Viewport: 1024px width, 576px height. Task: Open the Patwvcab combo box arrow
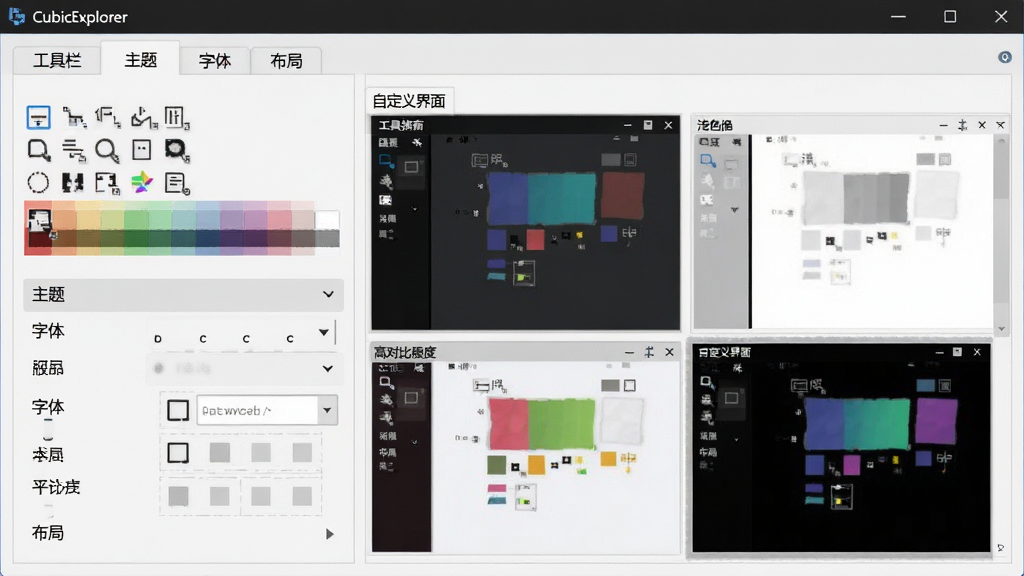click(327, 410)
